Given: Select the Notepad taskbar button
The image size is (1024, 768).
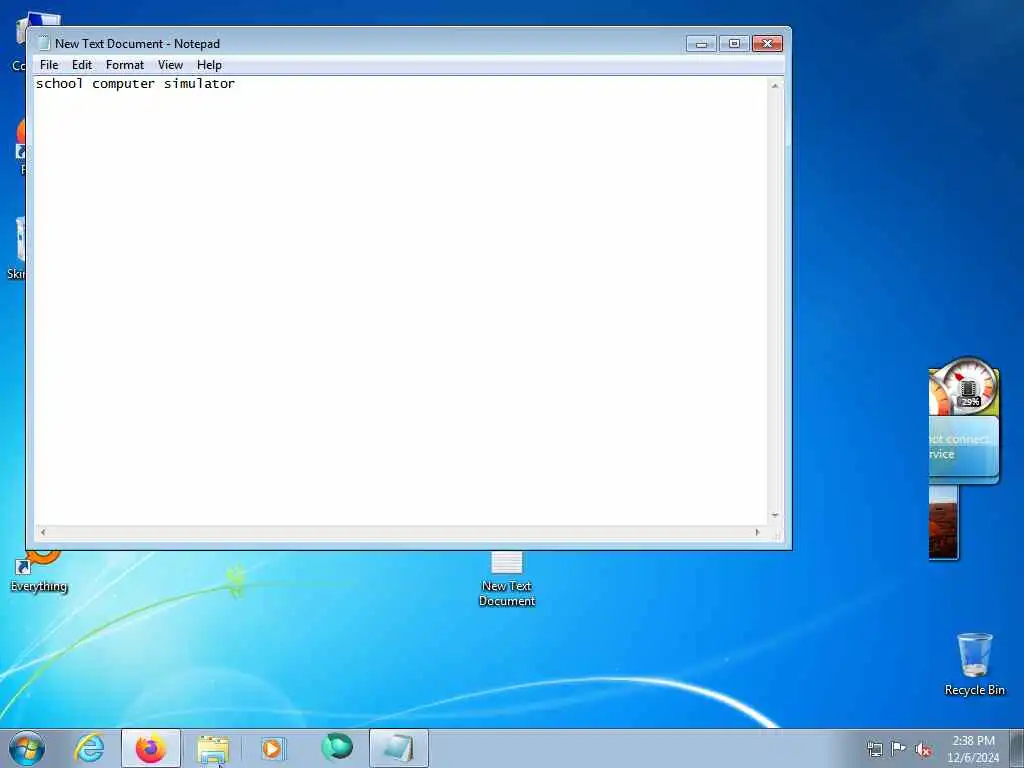Looking at the screenshot, I should click(398, 748).
